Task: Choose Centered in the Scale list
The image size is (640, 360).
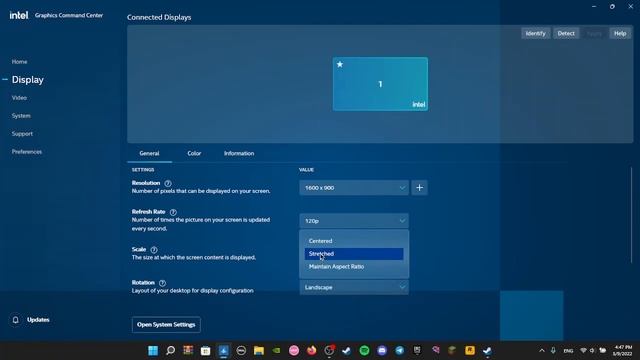Action: tap(354, 241)
